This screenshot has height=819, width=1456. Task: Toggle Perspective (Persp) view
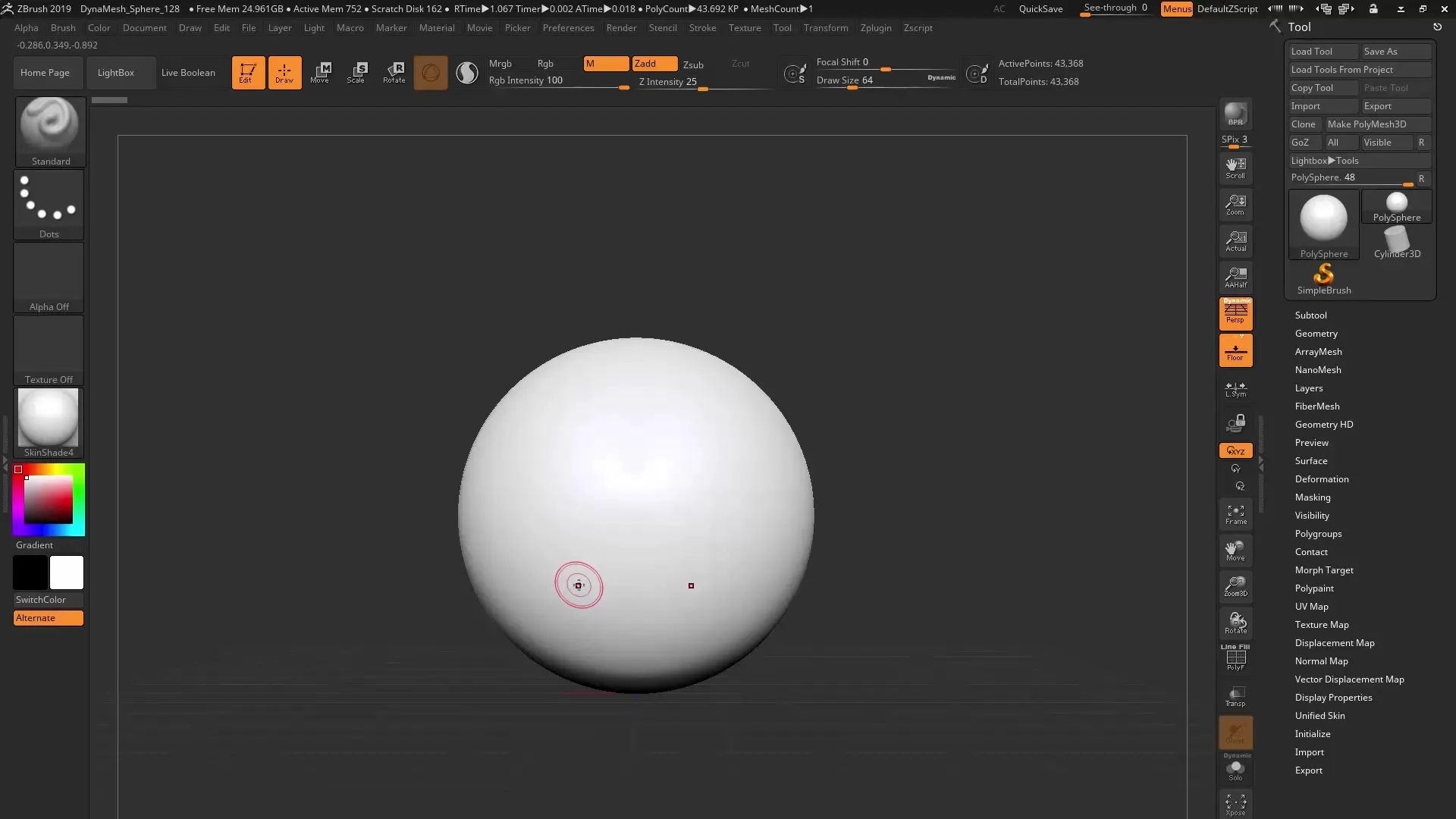pyautogui.click(x=1235, y=314)
